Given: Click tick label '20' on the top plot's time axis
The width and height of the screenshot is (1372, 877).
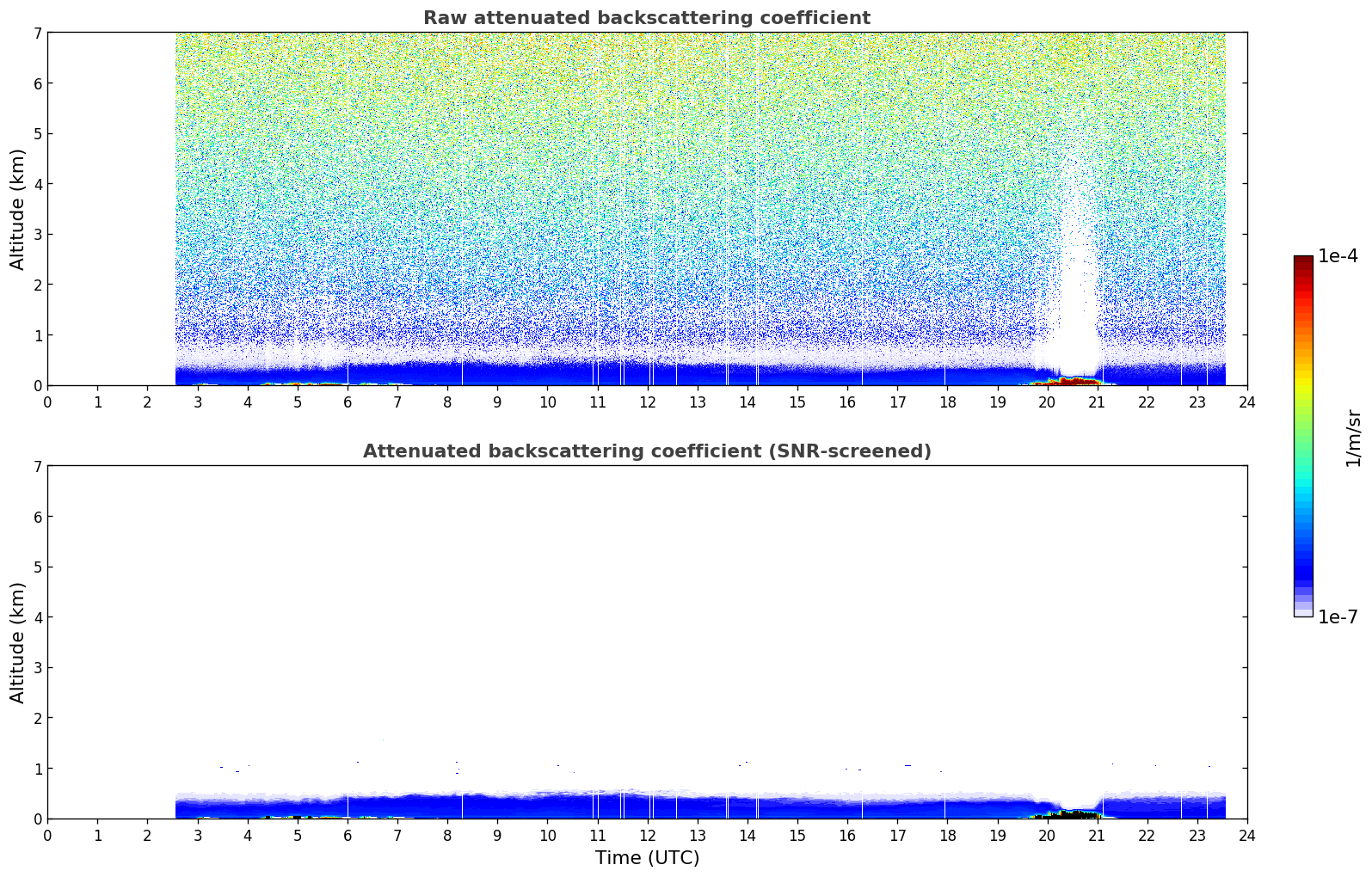Looking at the screenshot, I should pyautogui.click(x=1047, y=402).
